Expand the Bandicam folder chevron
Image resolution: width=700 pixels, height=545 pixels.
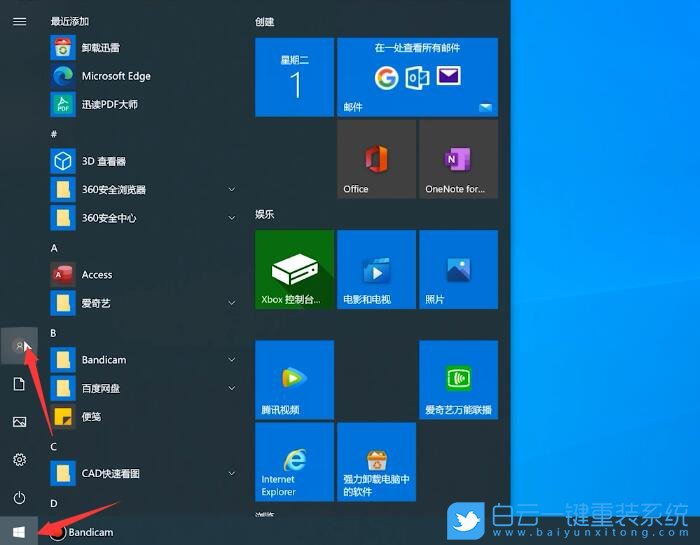232,360
